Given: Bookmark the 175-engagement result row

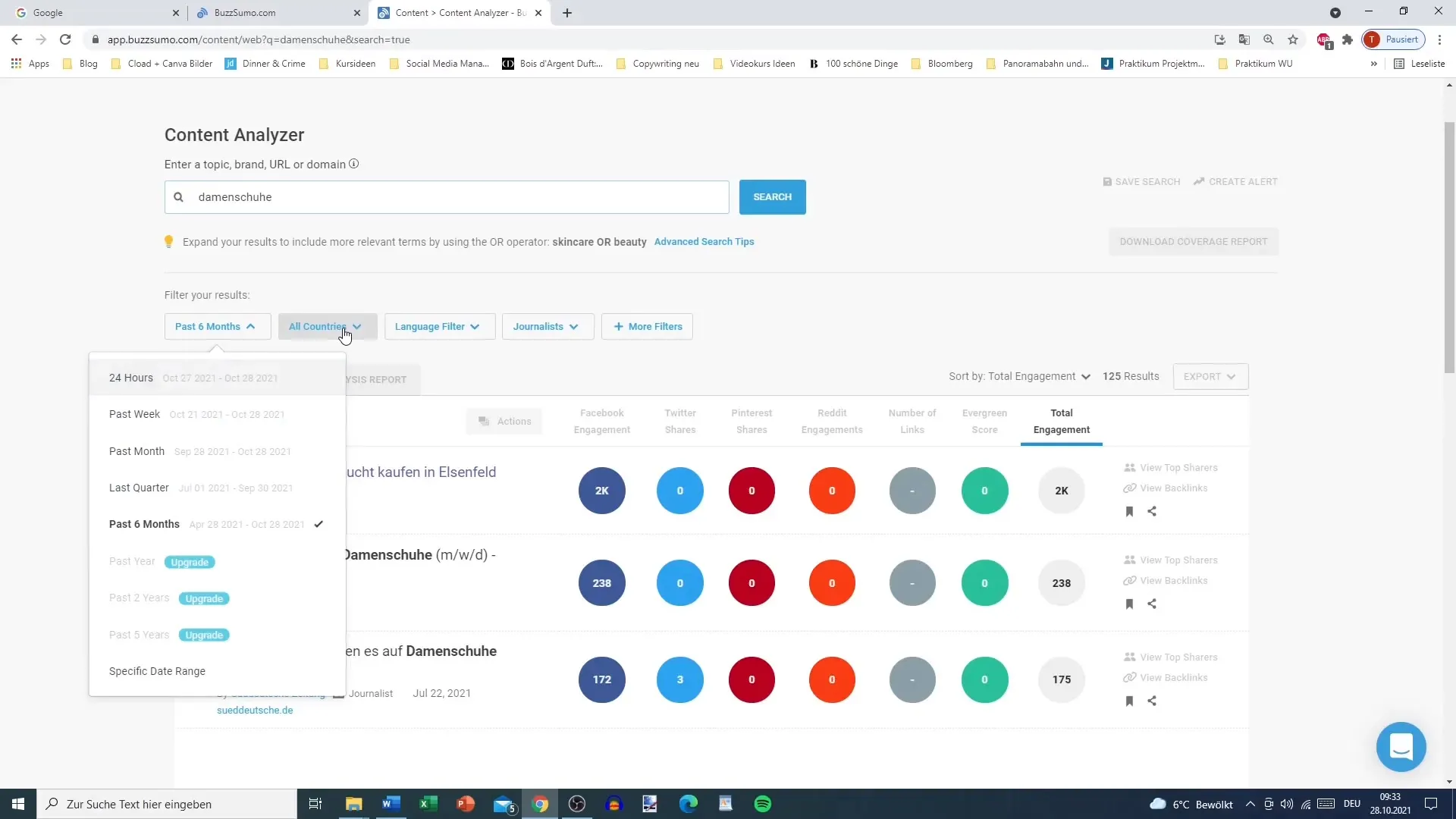Looking at the screenshot, I should click(1129, 701).
